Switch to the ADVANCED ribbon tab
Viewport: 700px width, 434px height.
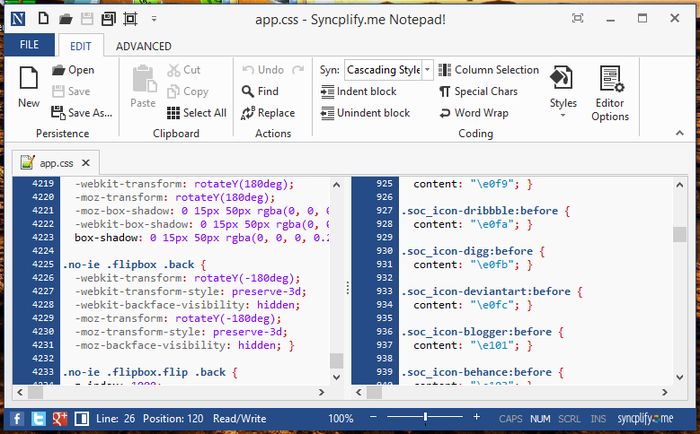click(x=143, y=46)
